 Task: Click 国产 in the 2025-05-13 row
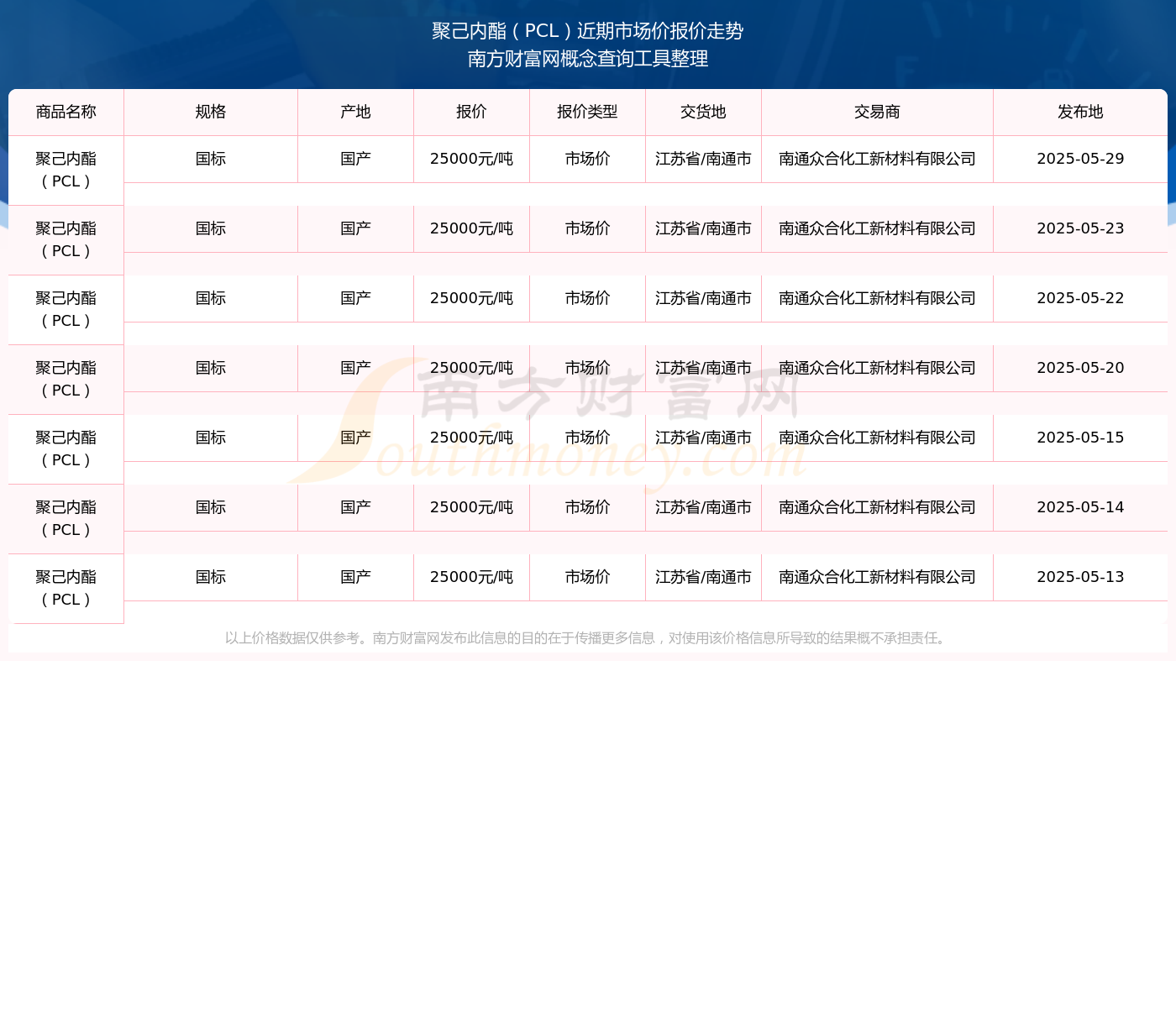(x=355, y=577)
